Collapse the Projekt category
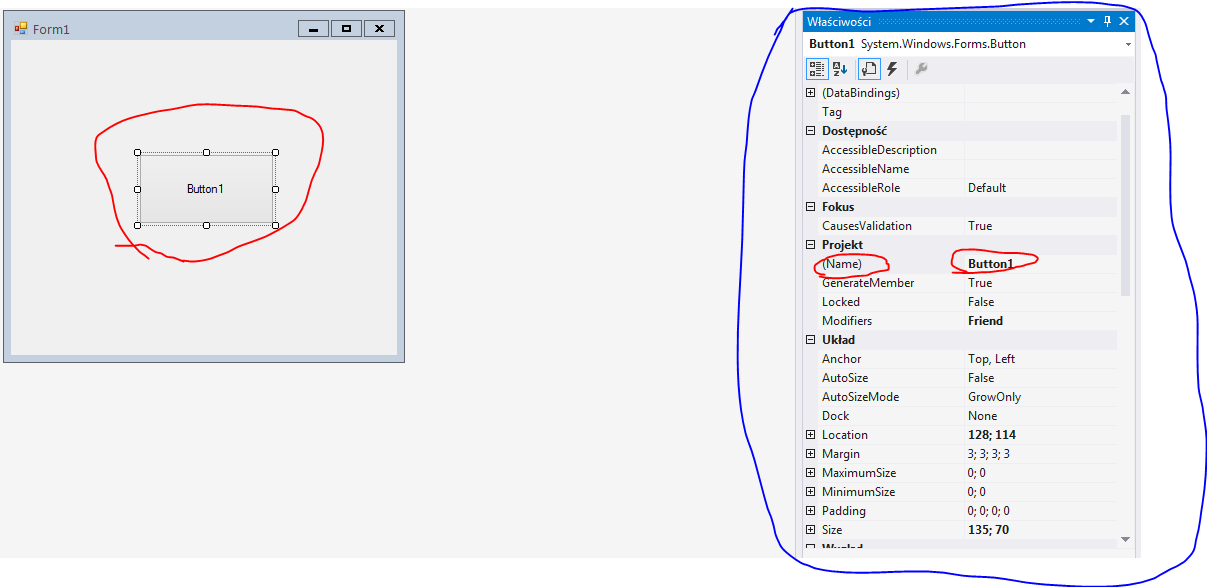 811,245
